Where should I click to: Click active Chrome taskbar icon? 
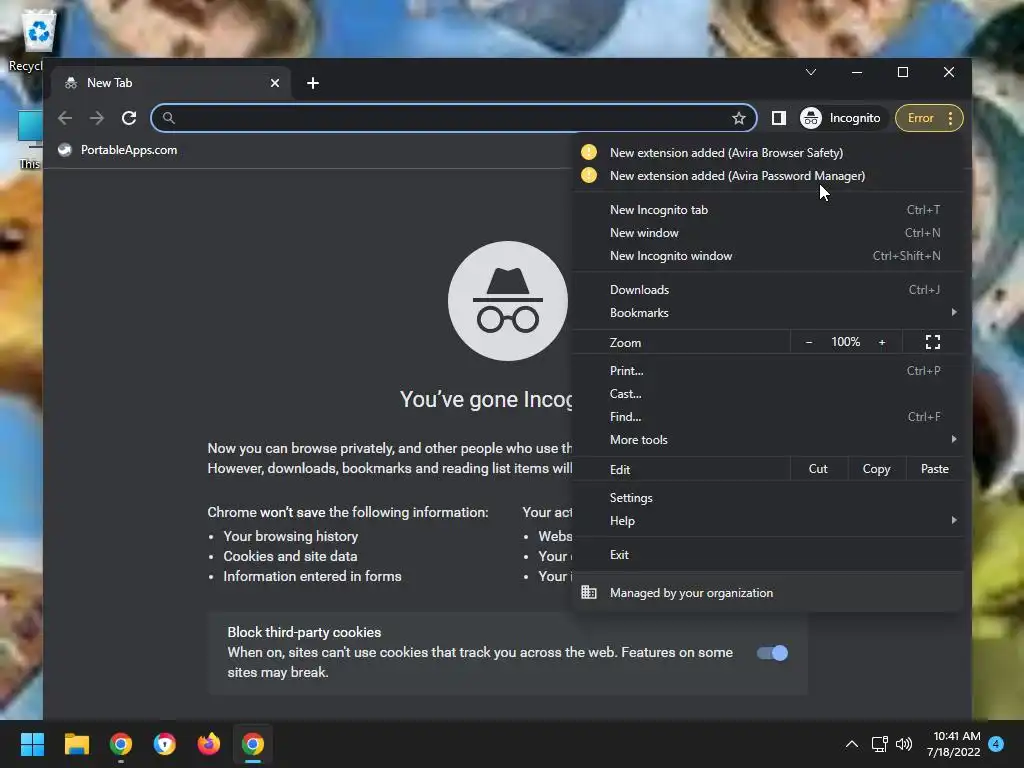point(253,744)
